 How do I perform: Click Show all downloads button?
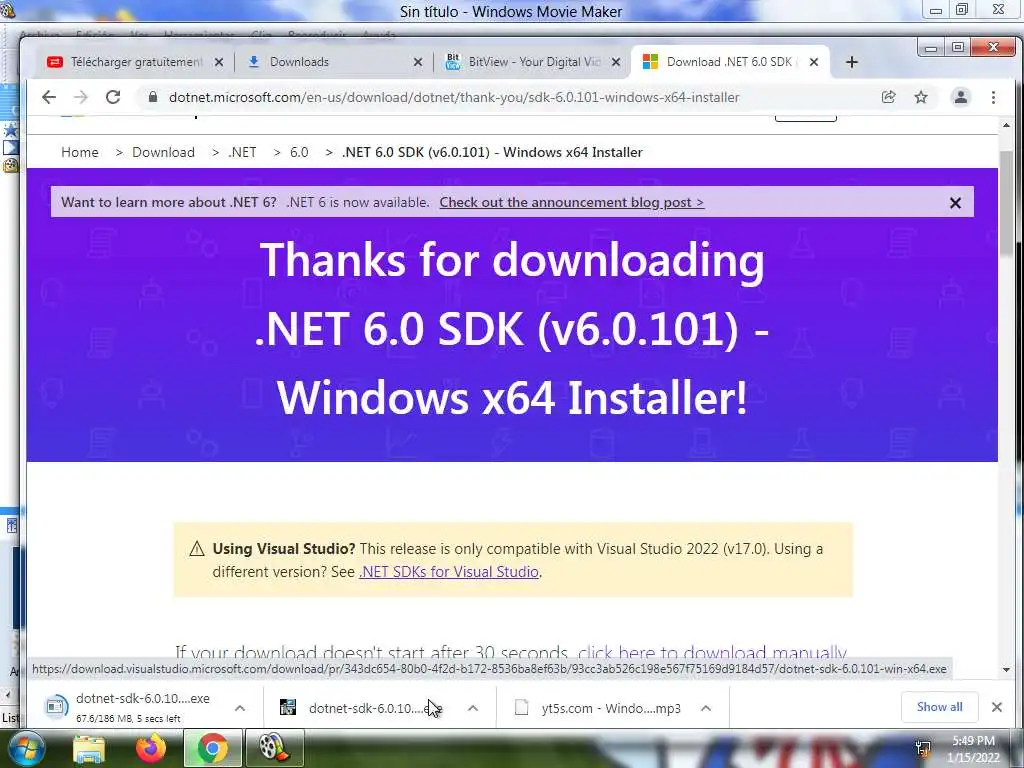939,707
